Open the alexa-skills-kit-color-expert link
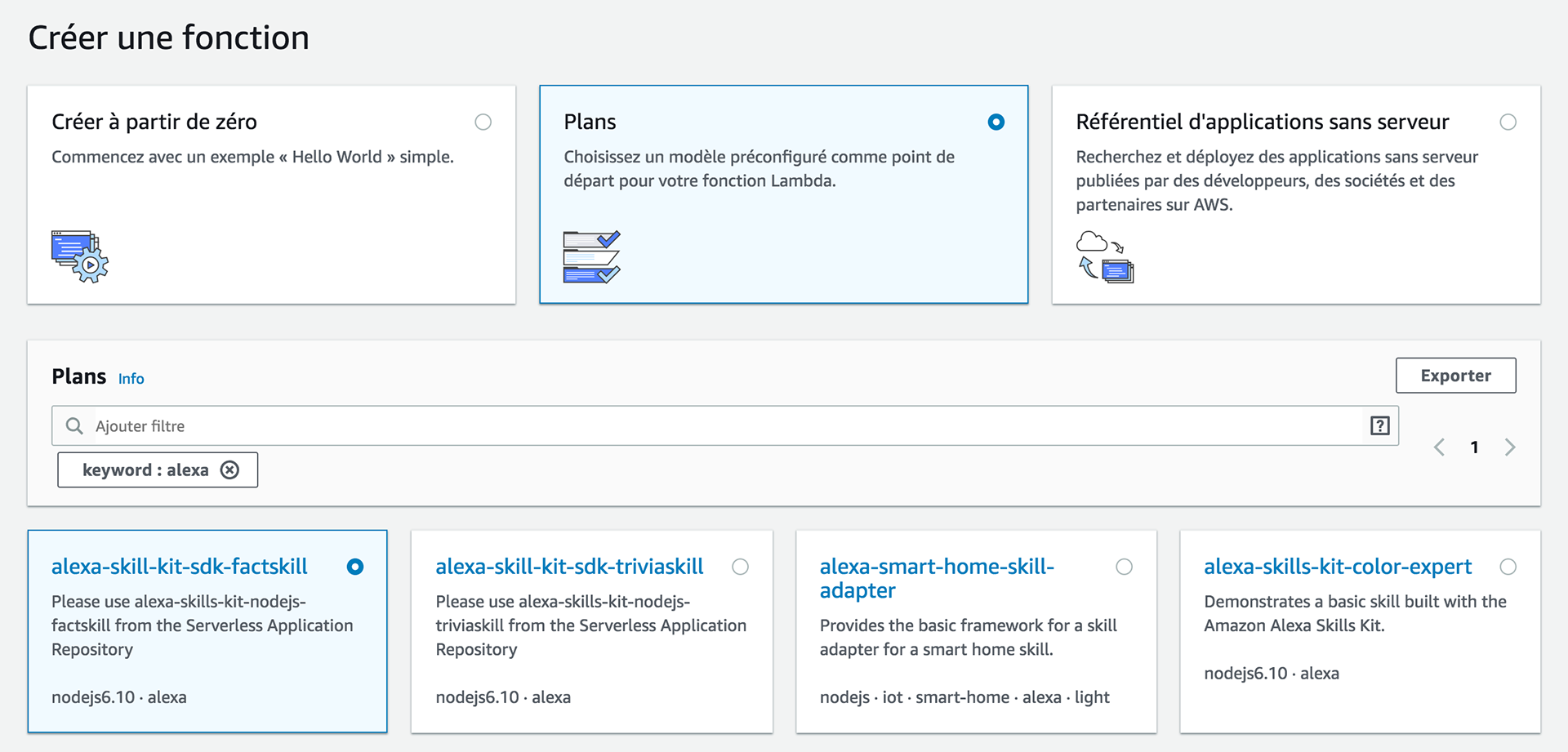This screenshot has height=752, width=1568. 1338,567
